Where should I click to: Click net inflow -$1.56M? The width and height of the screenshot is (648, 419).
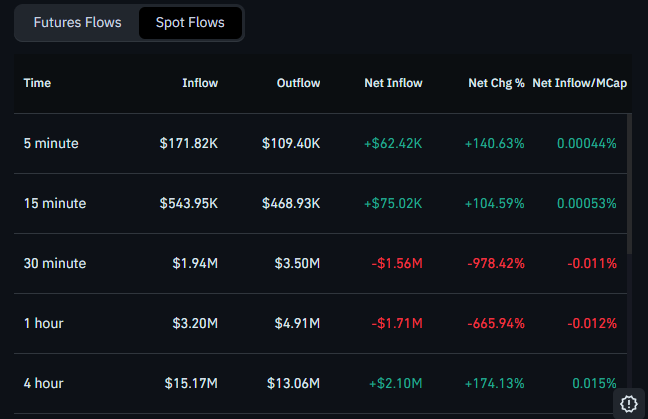pos(397,263)
